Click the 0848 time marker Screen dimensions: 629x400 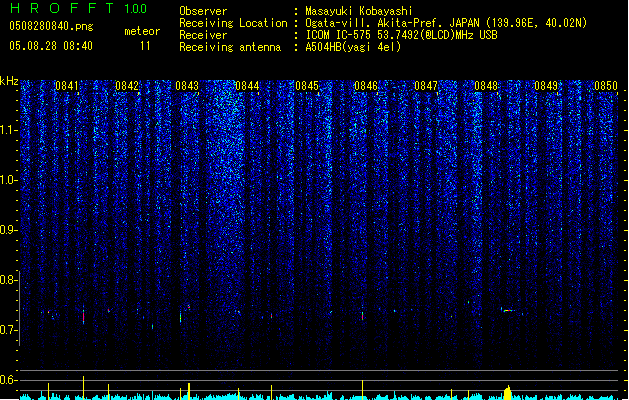pos(486,86)
